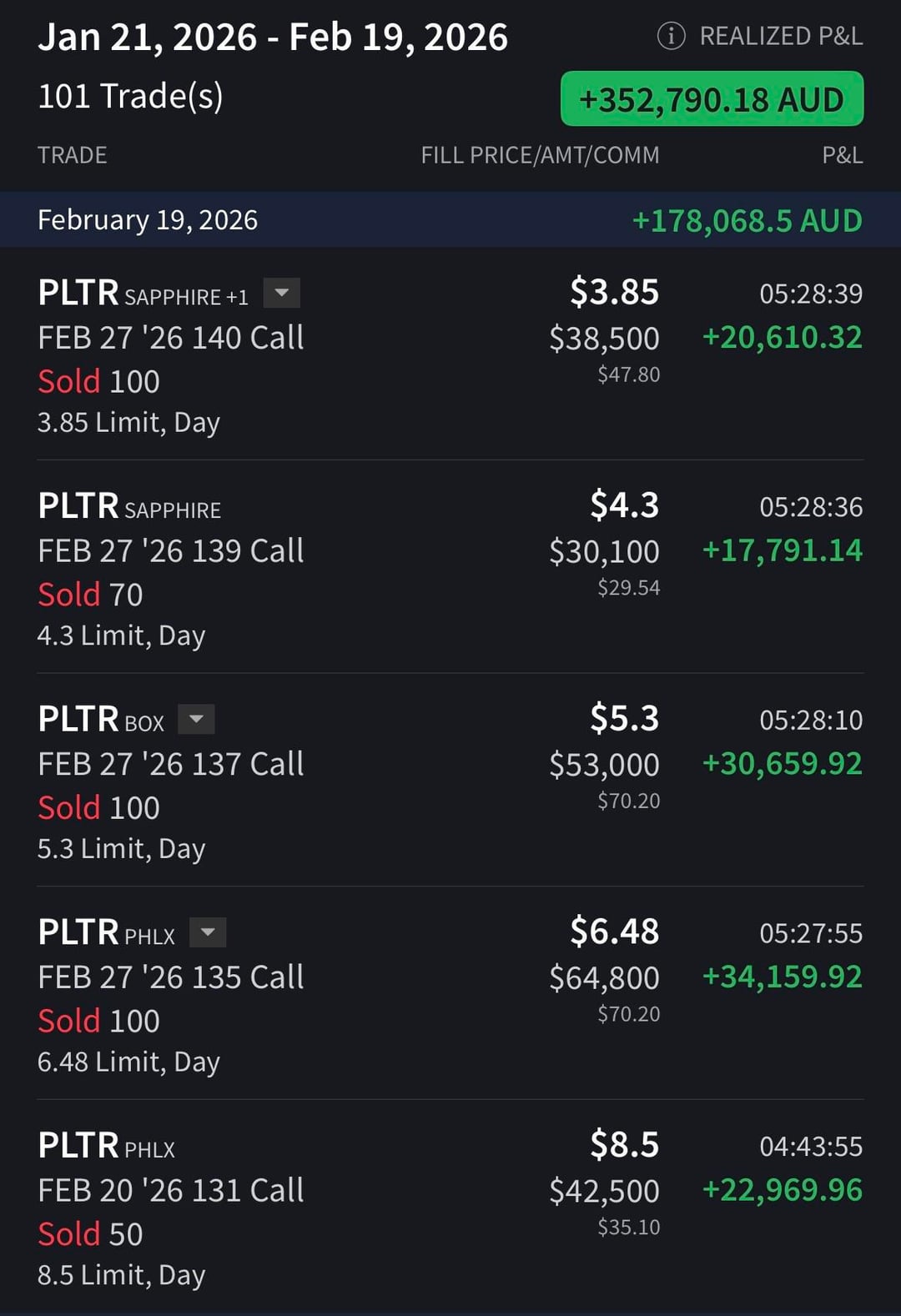The image size is (901, 1316).
Task: Tap the +20,610.32 profit value
Action: pos(782,338)
